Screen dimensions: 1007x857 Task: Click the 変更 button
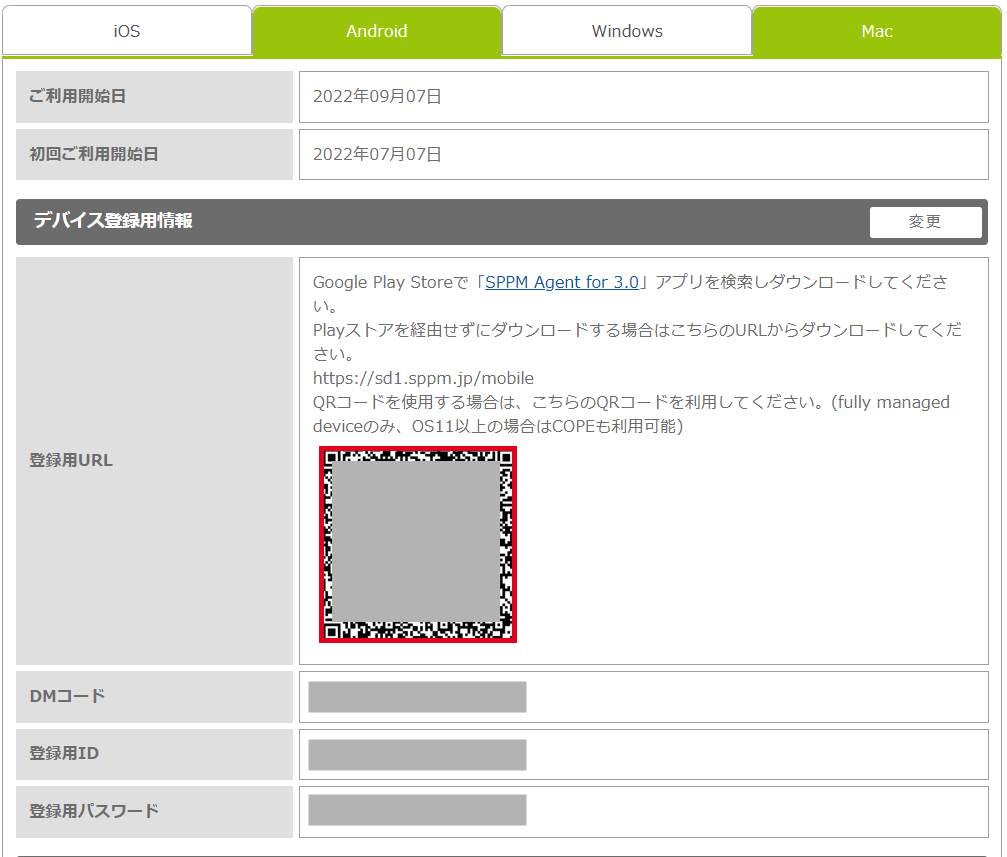coord(925,222)
